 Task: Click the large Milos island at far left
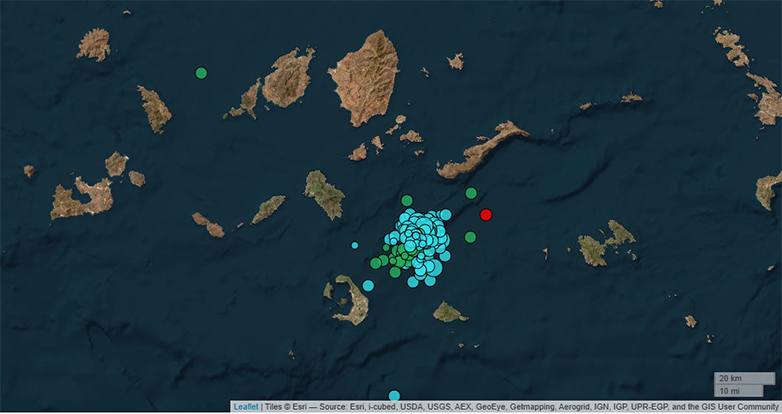[x=82, y=198]
